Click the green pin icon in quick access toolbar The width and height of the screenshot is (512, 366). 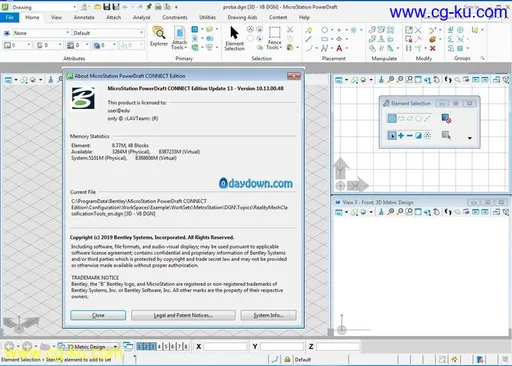point(149,7)
